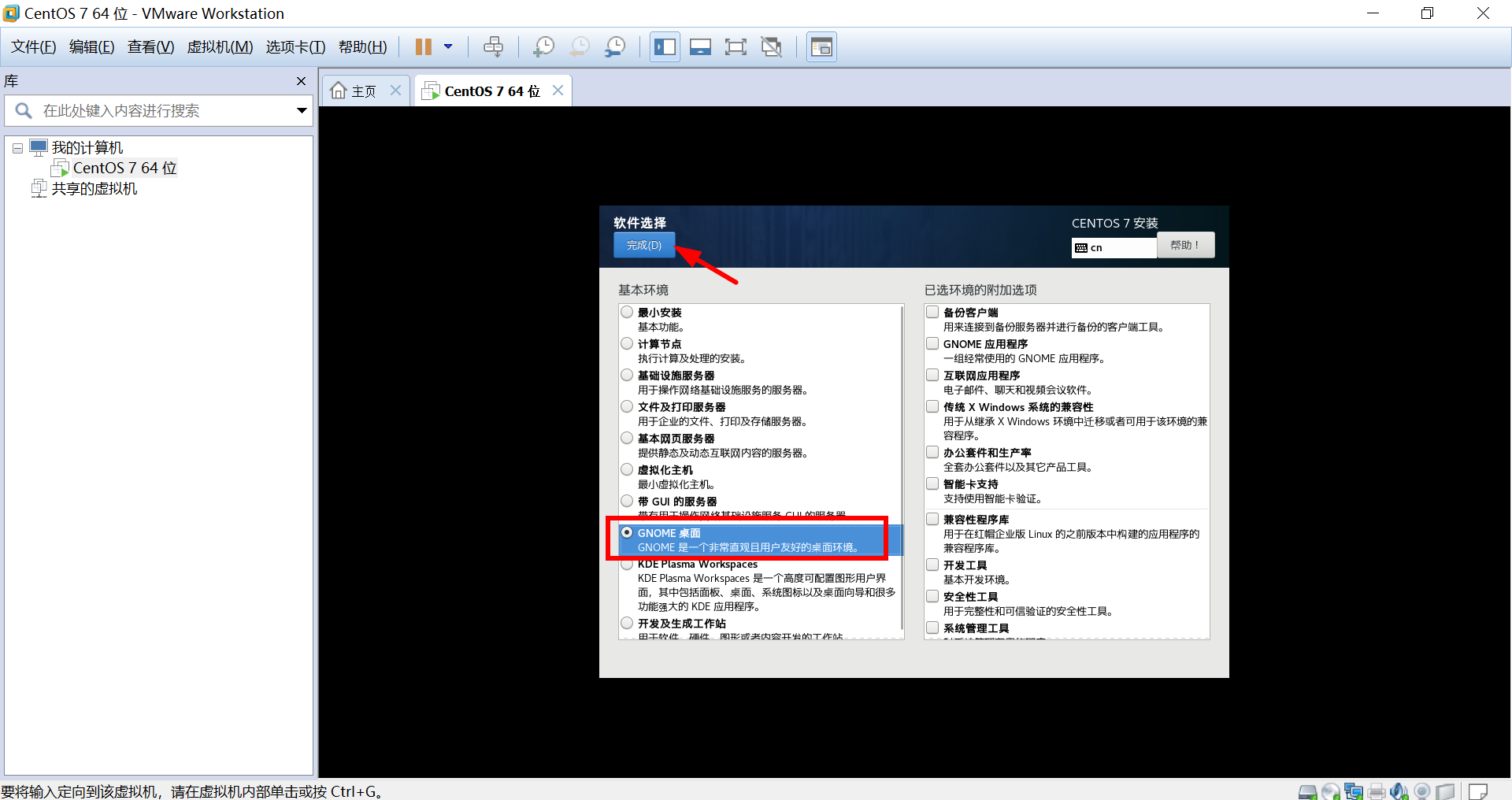Click the cn keyboard layout indicator
This screenshot has width=1512, height=800.
(1114, 248)
